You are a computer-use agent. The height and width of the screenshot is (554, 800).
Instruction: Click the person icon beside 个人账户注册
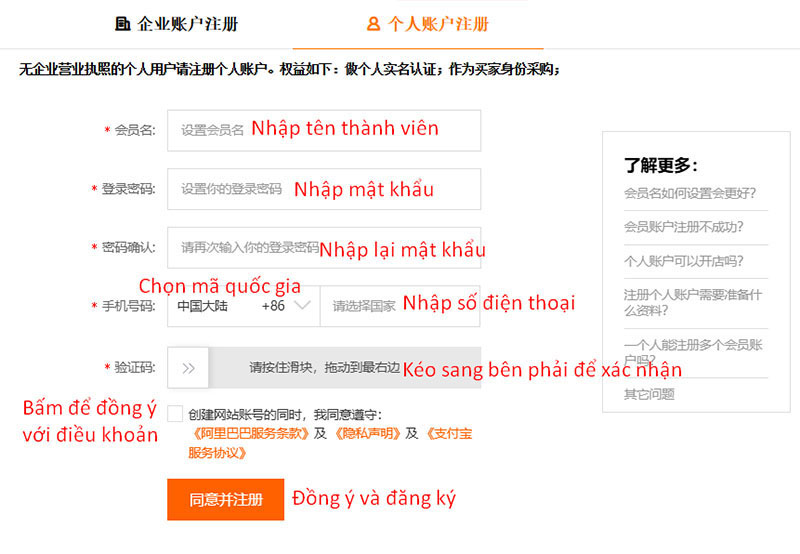click(374, 23)
